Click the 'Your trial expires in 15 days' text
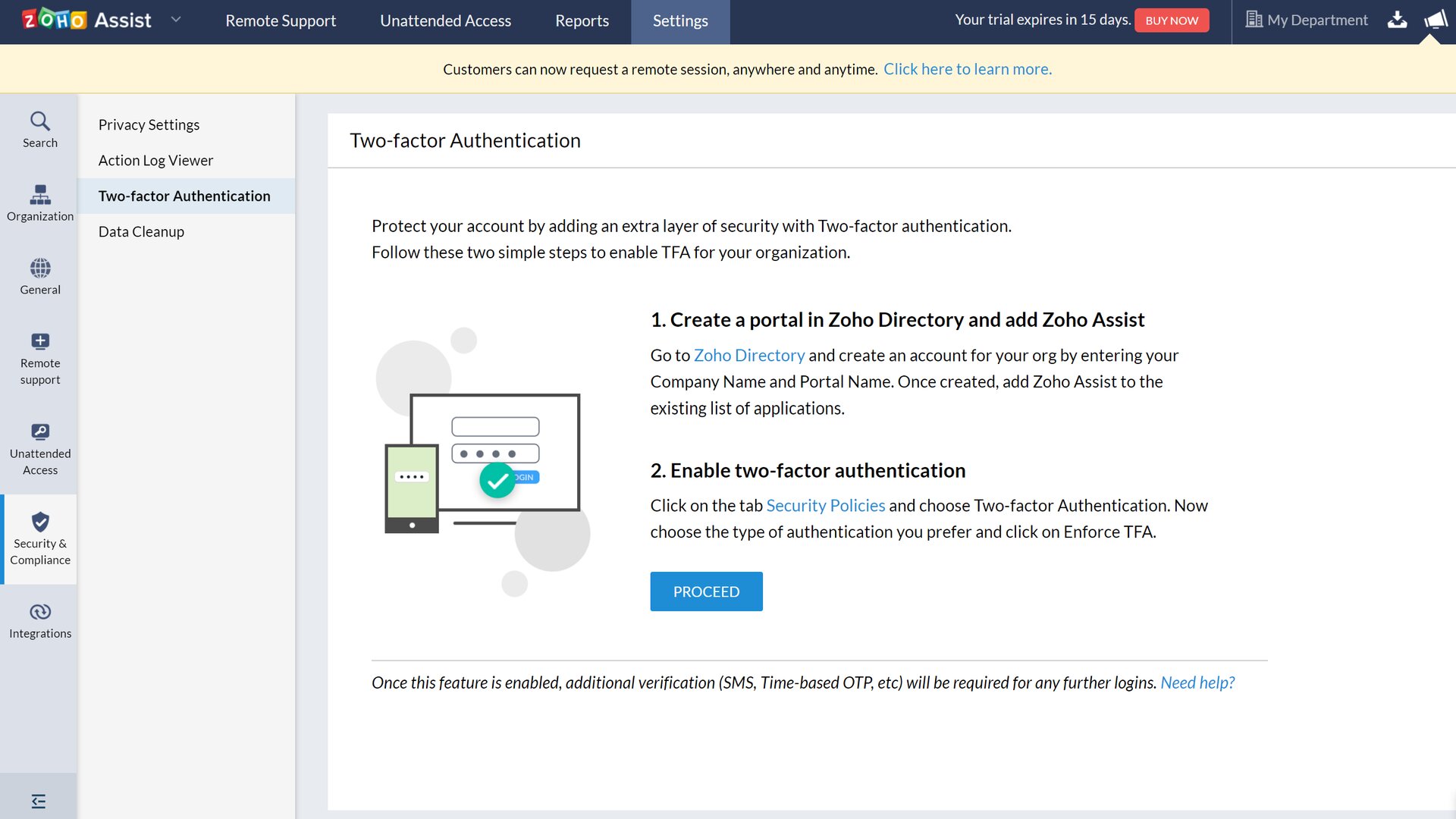The width and height of the screenshot is (1456, 819). pyautogui.click(x=1043, y=20)
